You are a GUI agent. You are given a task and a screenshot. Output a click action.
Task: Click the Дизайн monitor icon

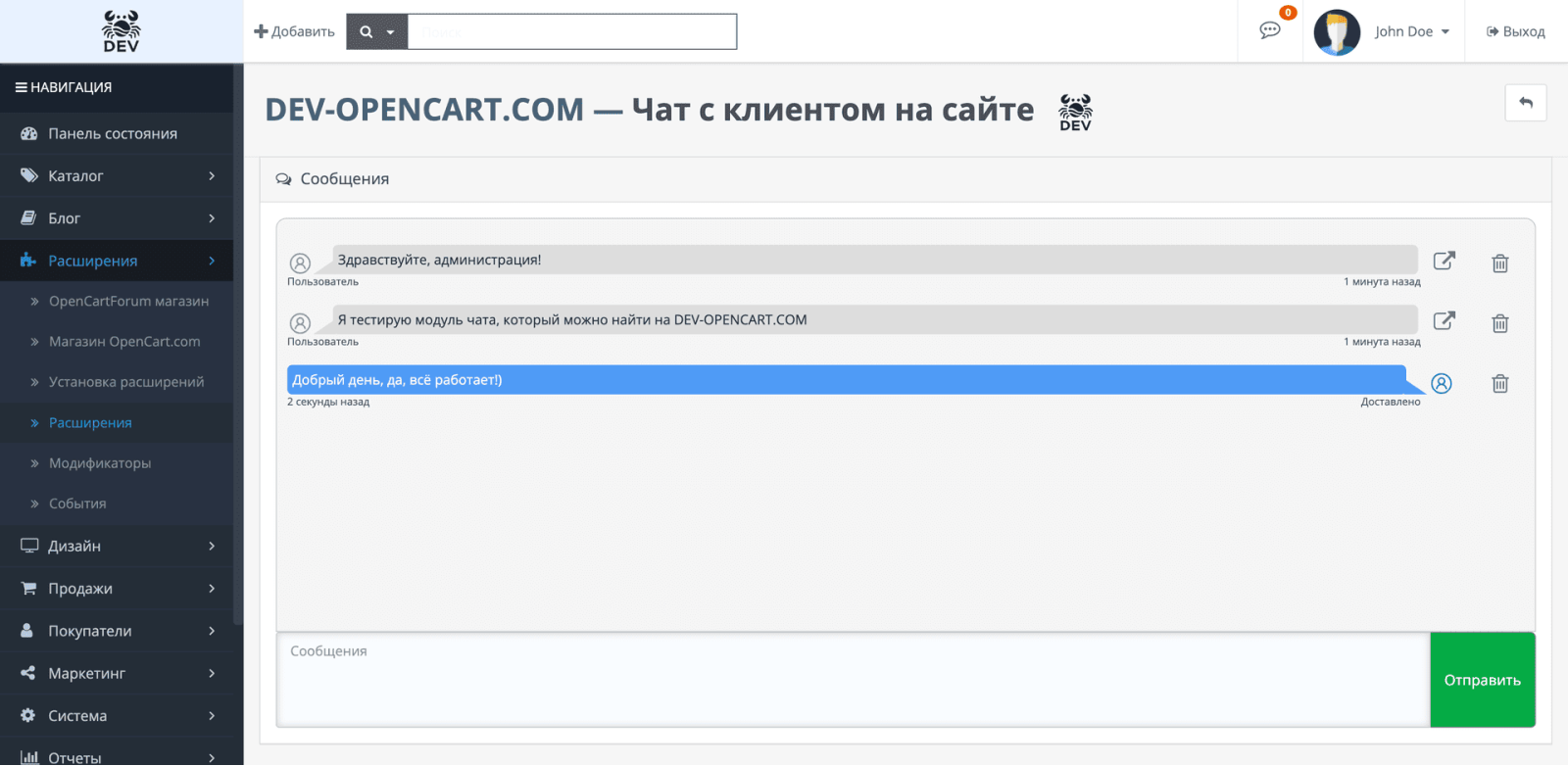pyautogui.click(x=29, y=546)
